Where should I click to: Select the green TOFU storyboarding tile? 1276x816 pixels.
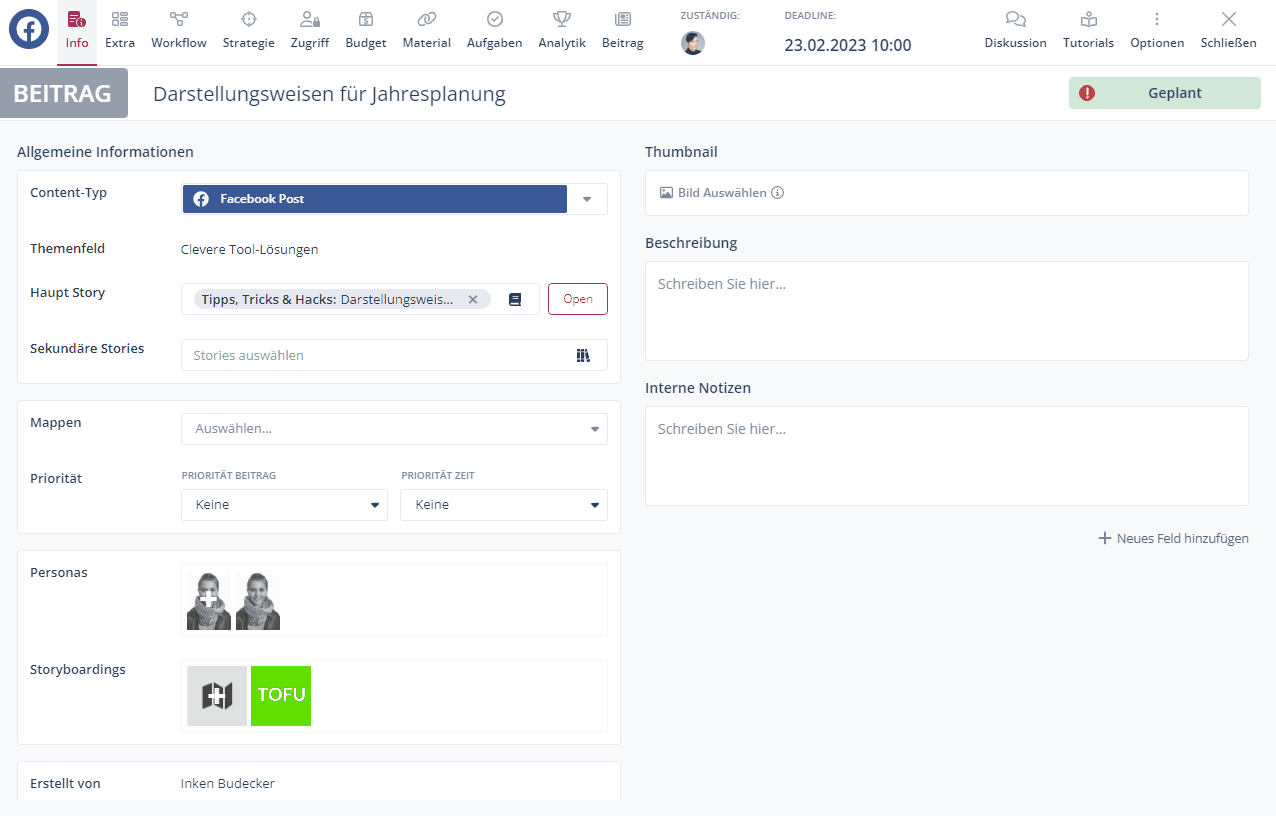[281, 696]
